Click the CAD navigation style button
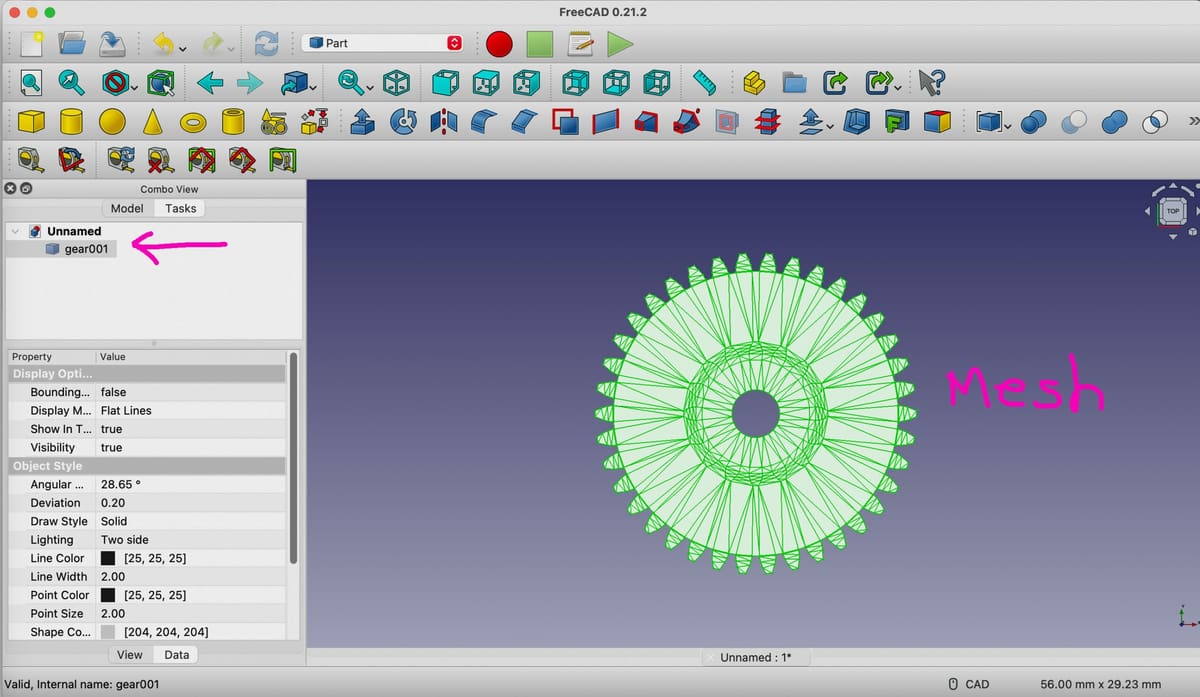 [968, 684]
